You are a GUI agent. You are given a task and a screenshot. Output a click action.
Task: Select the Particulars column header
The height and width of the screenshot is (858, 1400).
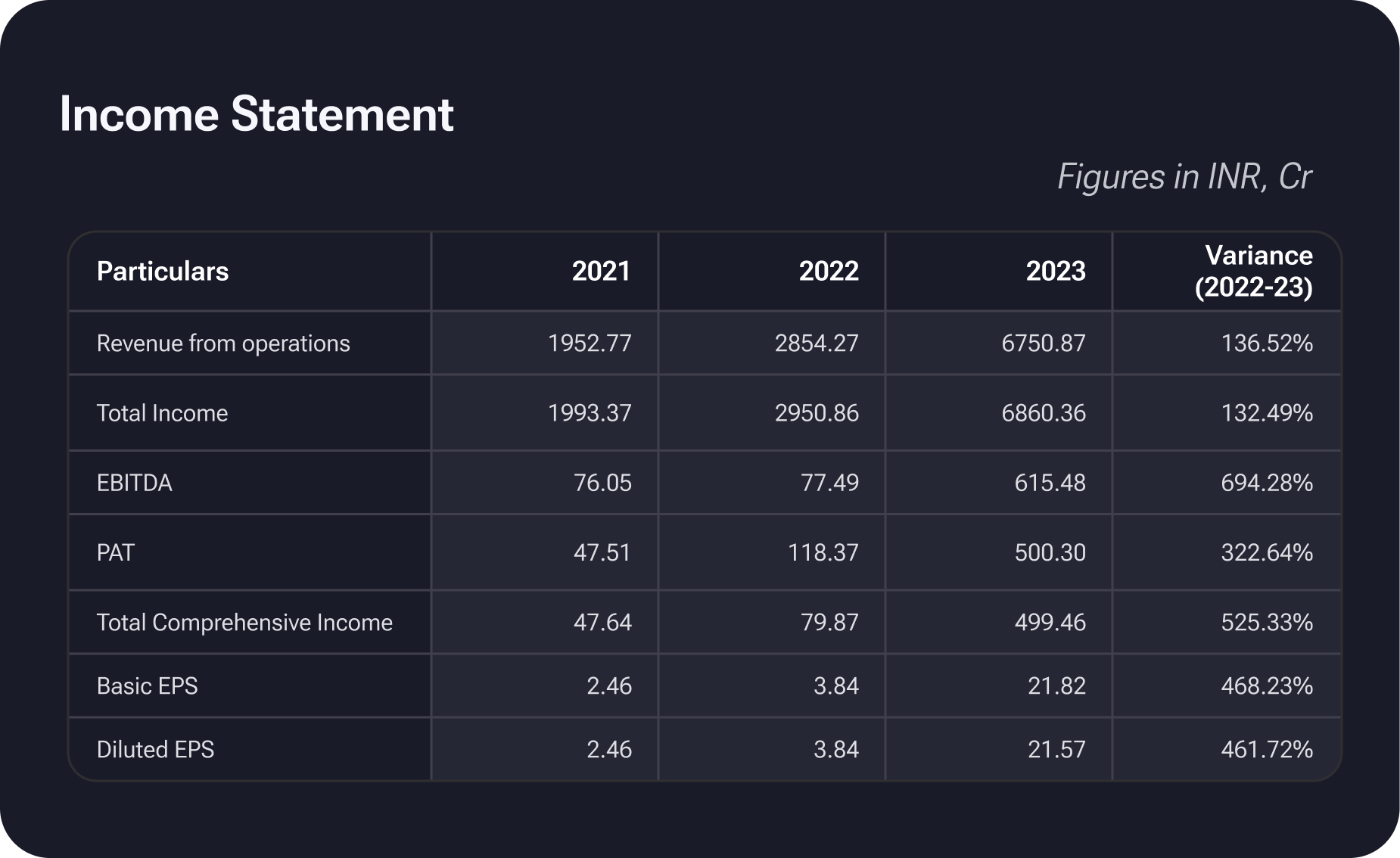coord(163,272)
